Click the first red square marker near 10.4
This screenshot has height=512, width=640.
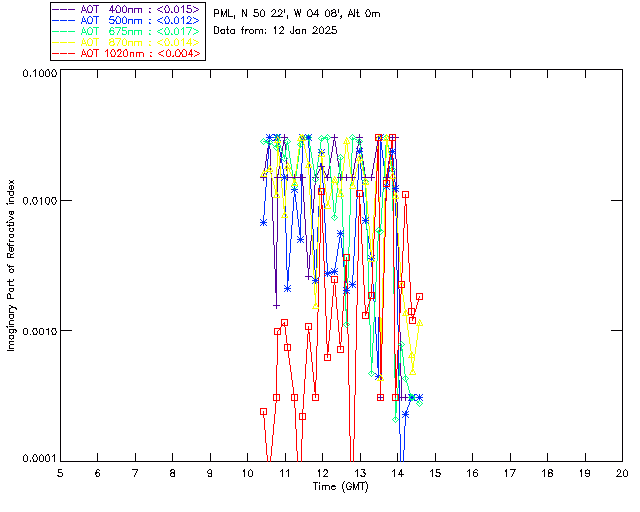click(263, 412)
